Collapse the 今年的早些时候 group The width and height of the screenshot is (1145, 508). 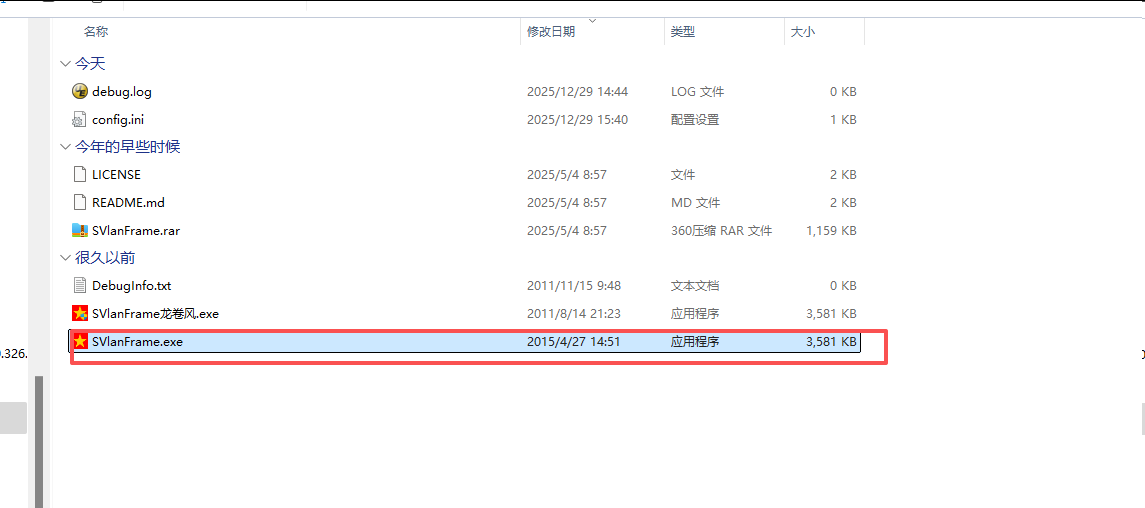(65, 147)
